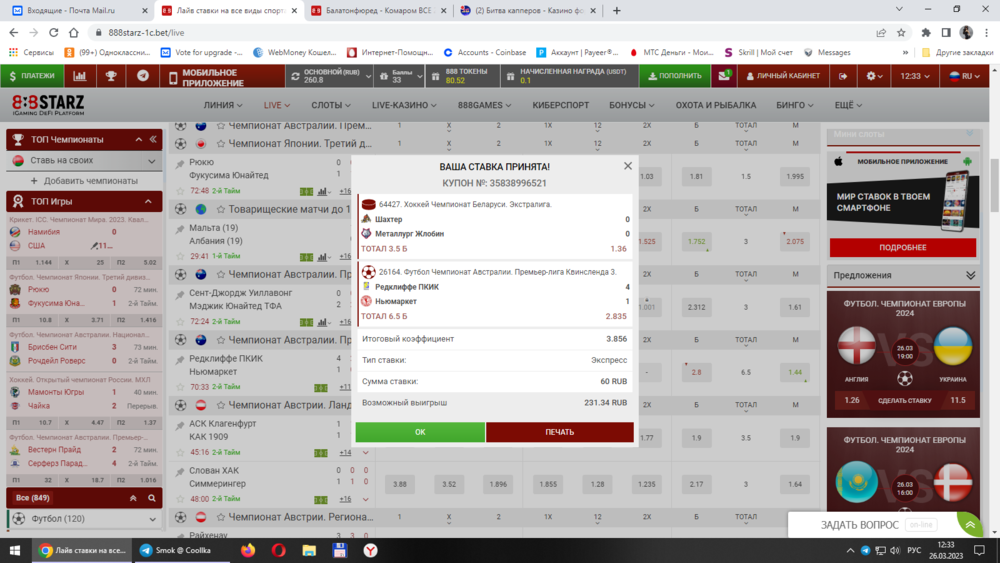Screen dimensions: 1000x563
Task: Favorite the Рюкю match star
Action: pos(180,191)
